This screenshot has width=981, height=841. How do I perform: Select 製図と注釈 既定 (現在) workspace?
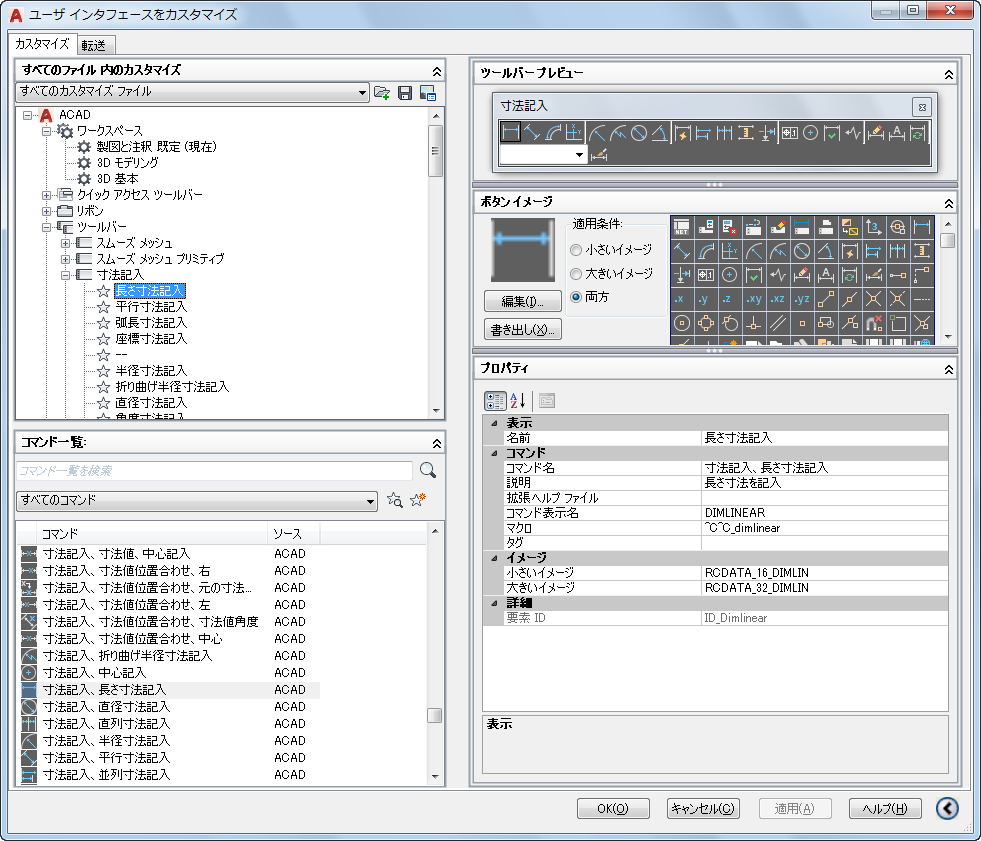click(x=156, y=146)
